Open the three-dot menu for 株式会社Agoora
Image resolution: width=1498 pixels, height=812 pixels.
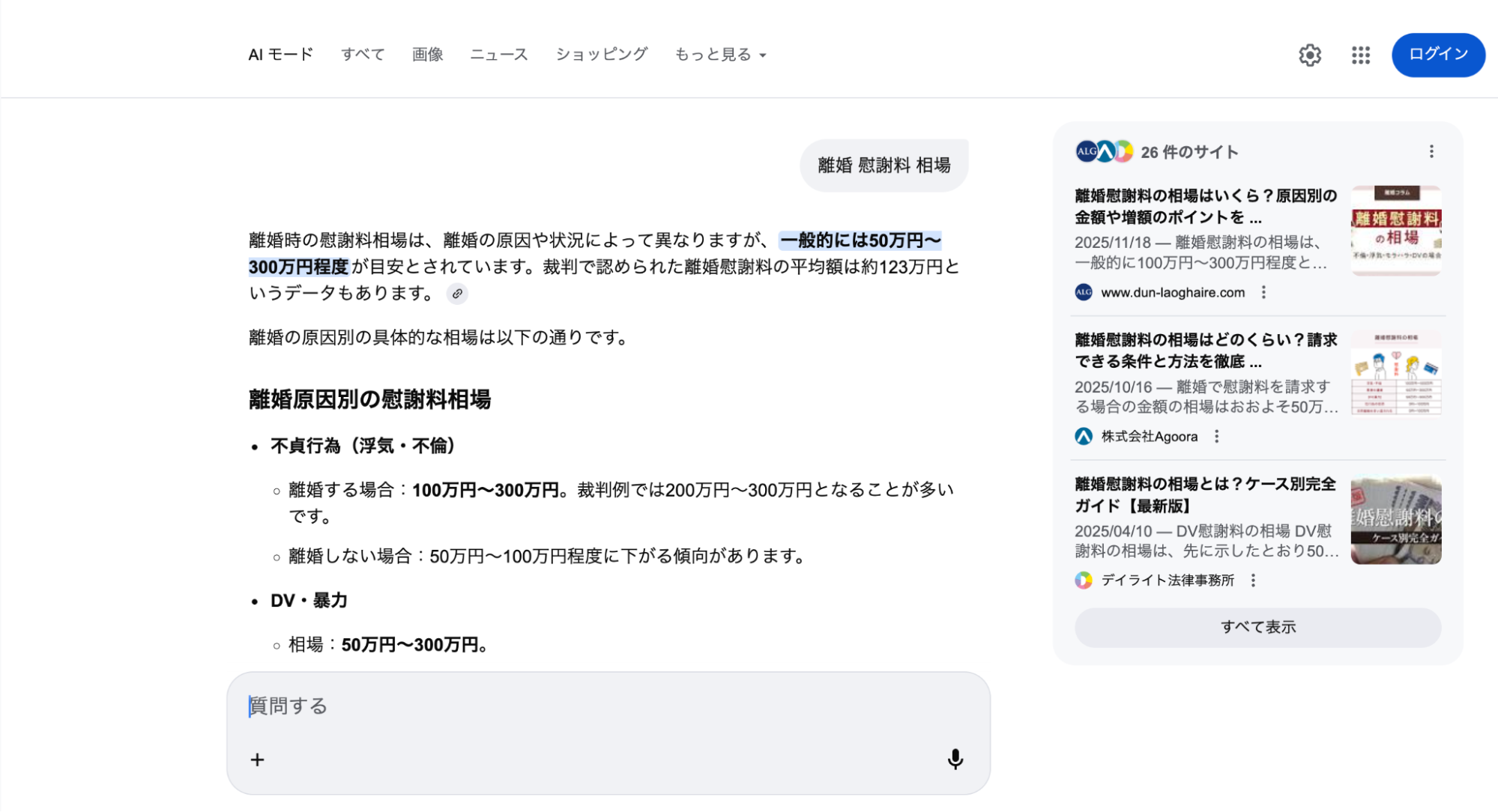click(1217, 435)
